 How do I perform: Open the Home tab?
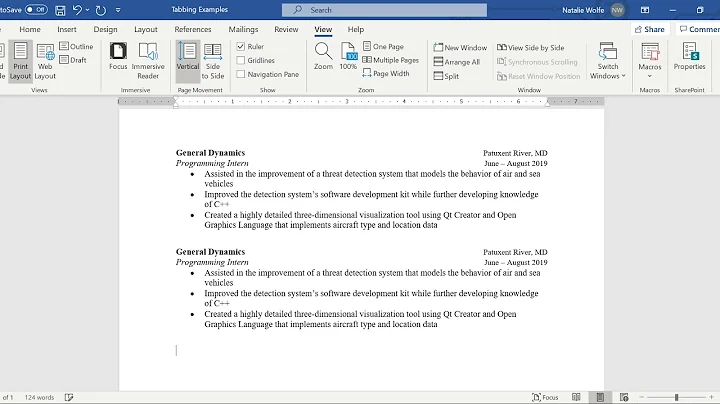[x=30, y=29]
